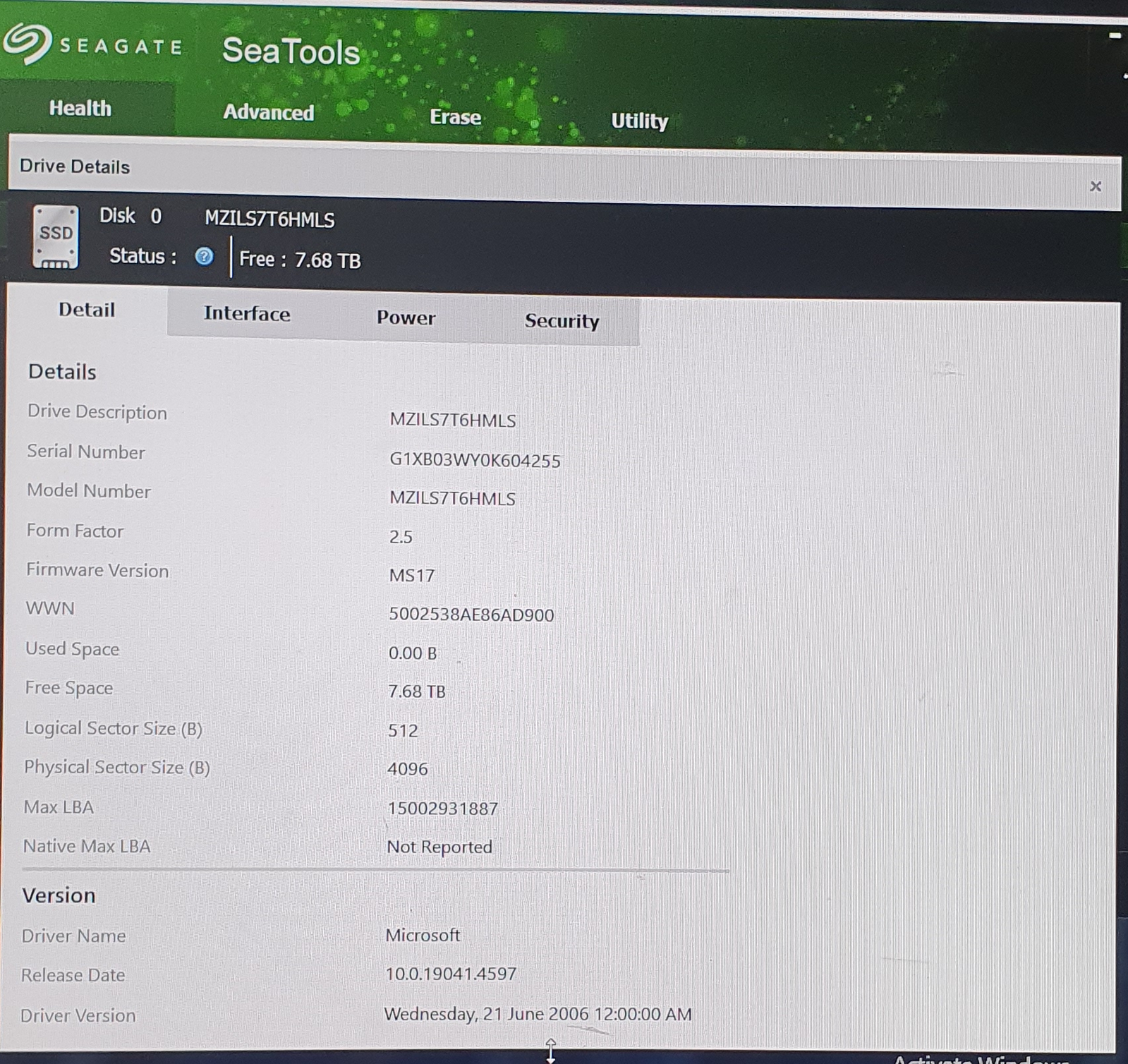Minimize the SeaTools window
Screen dimensions: 1128x1064
pyautogui.click(x=1115, y=35)
